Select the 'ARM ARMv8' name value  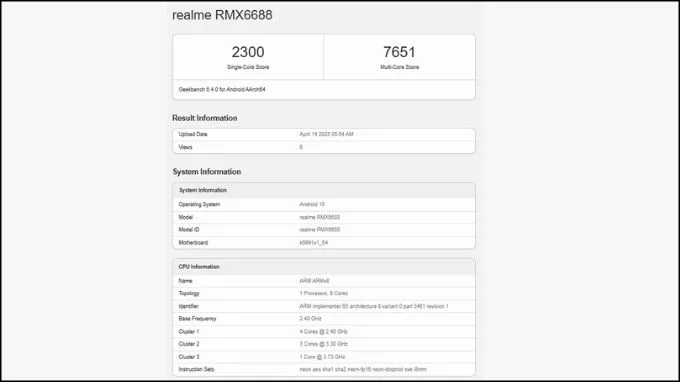[314, 281]
